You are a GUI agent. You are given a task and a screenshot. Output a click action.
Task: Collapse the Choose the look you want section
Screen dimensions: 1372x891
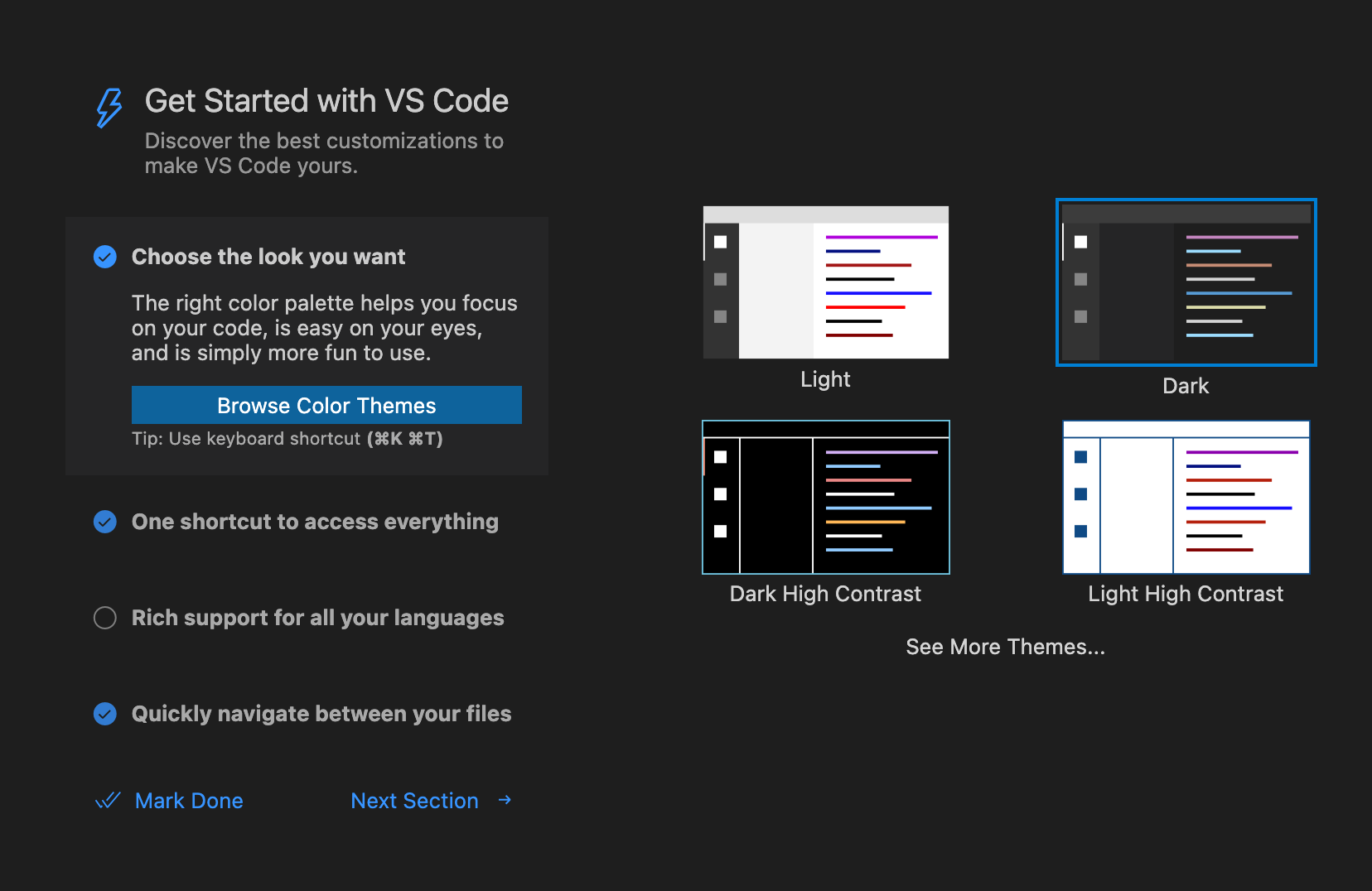click(268, 257)
